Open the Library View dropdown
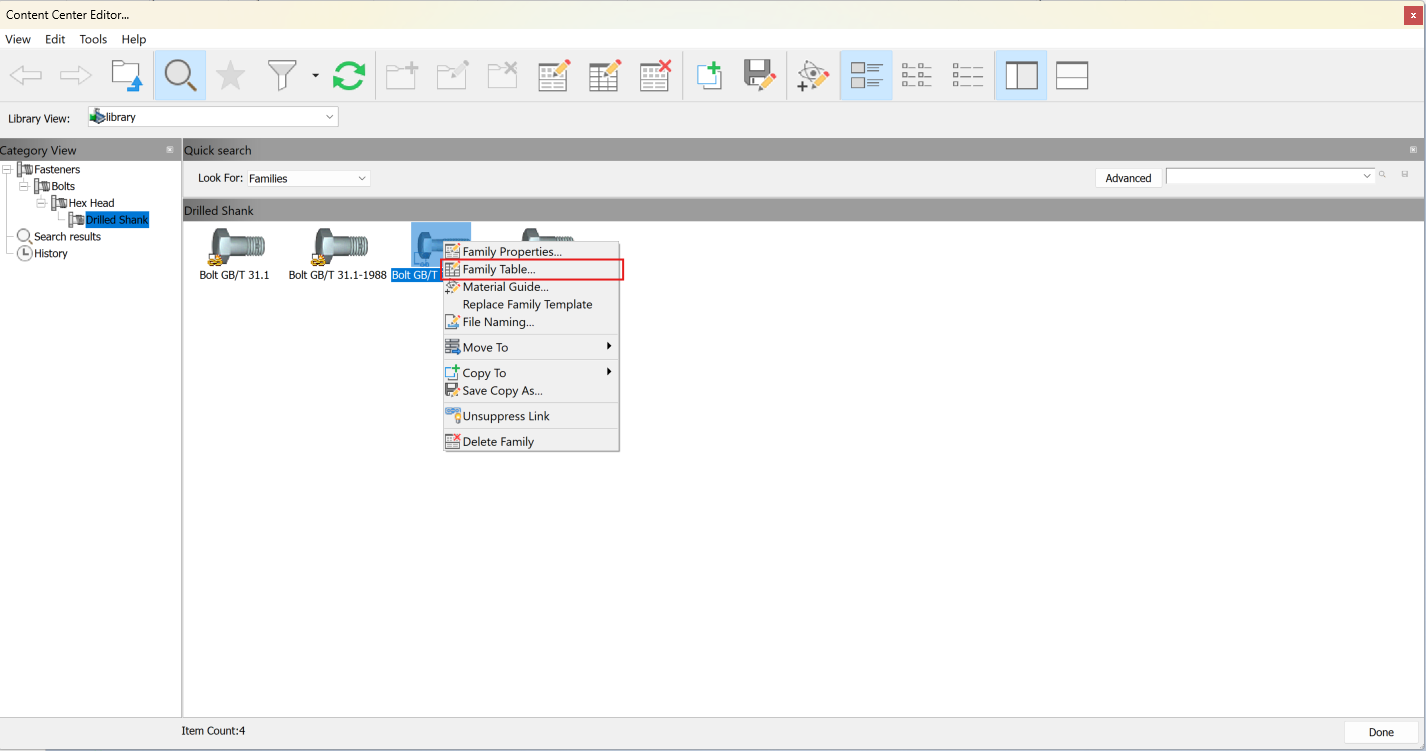Viewport: 1426px width, 751px height. (329, 116)
